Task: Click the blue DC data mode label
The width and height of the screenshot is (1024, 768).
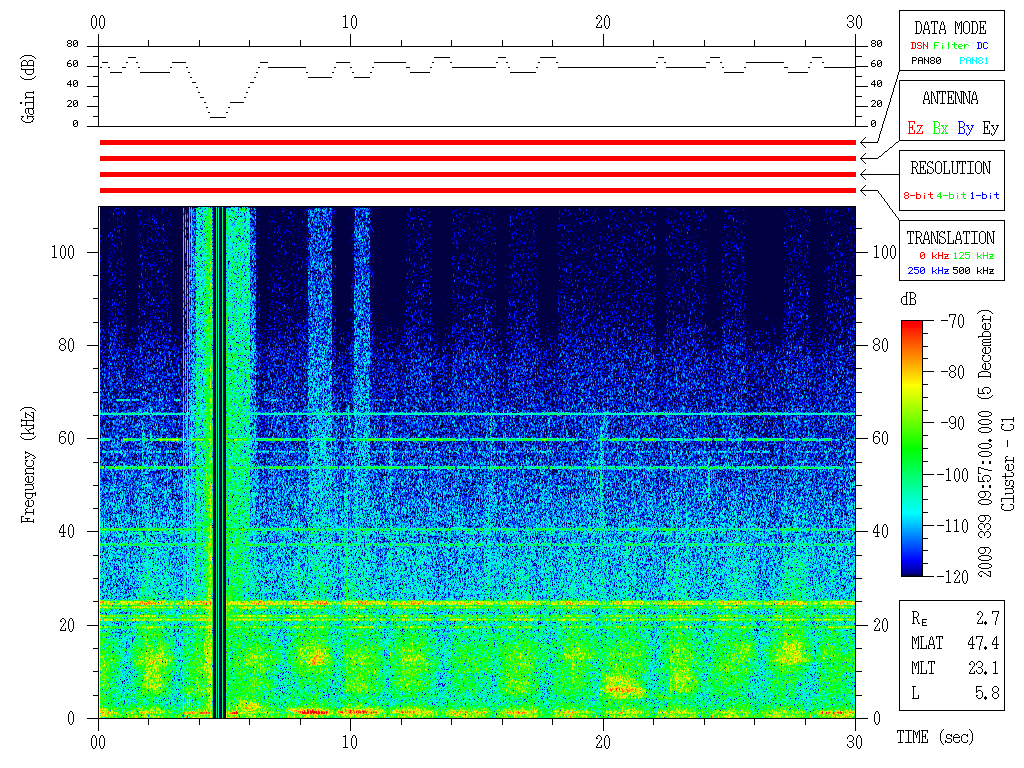Action: click(x=982, y=46)
